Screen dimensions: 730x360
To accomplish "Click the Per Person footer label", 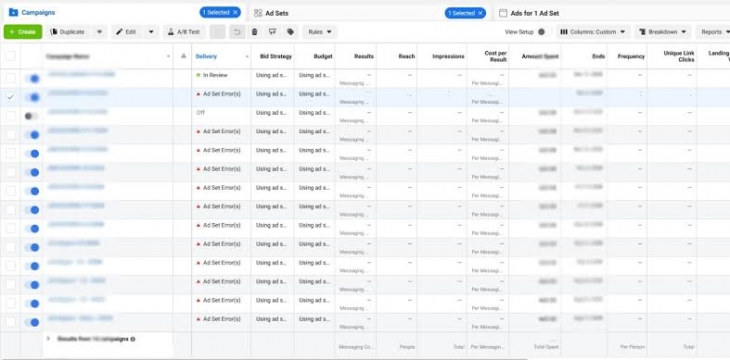I will coord(632,347).
